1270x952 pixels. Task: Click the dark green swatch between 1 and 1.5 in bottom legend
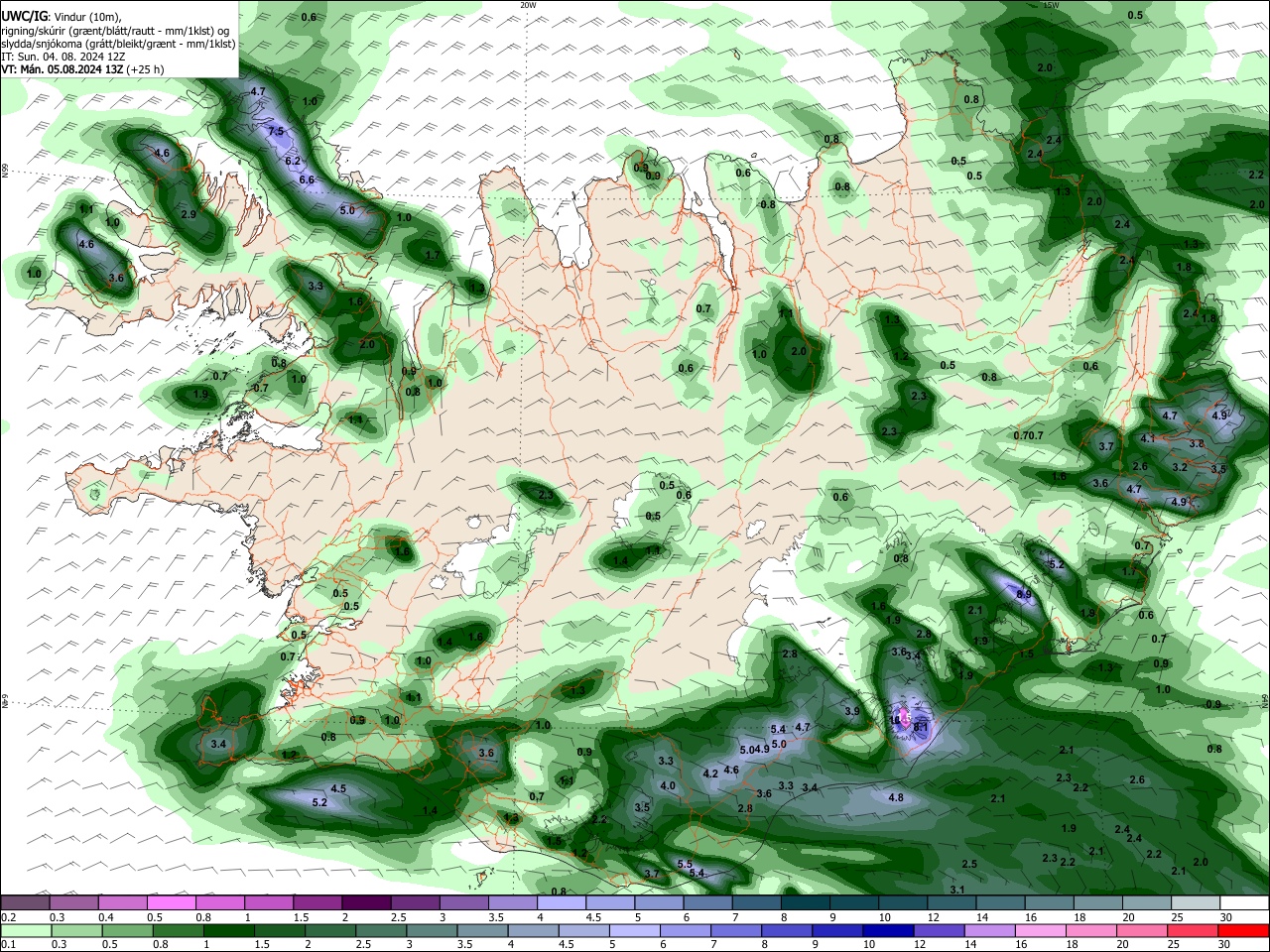click(x=229, y=930)
